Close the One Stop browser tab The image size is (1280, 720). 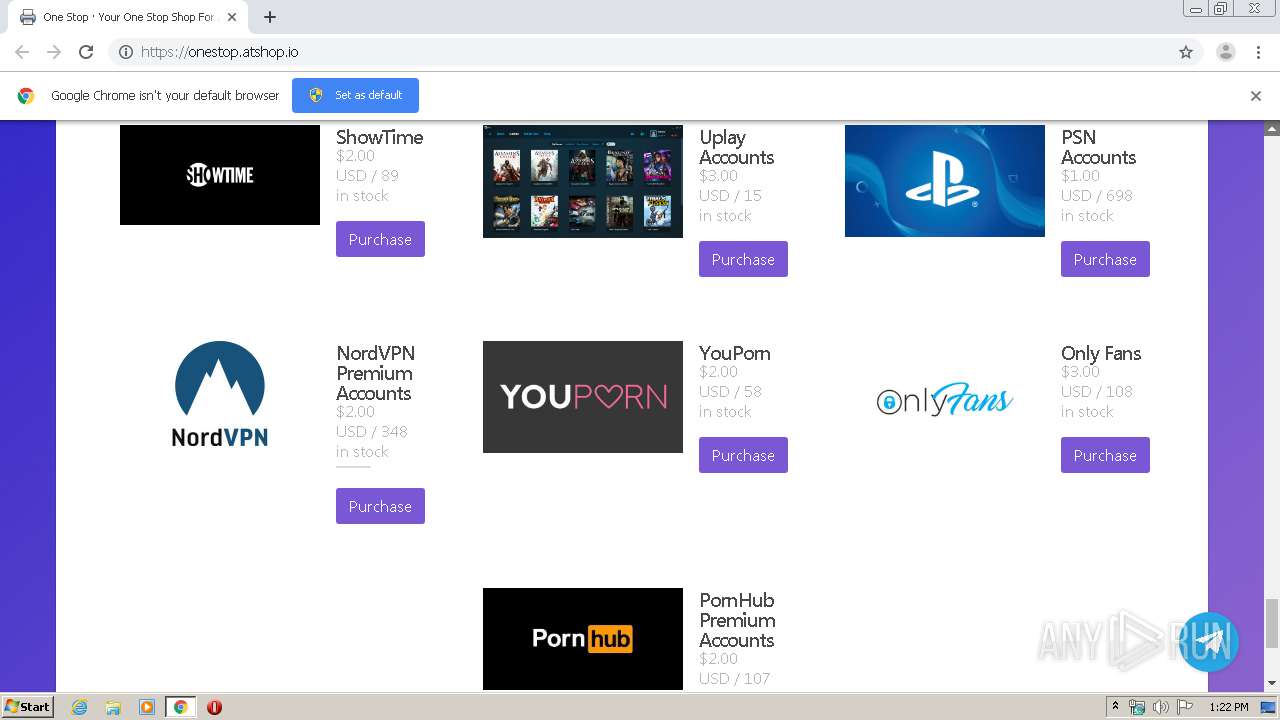(x=232, y=17)
